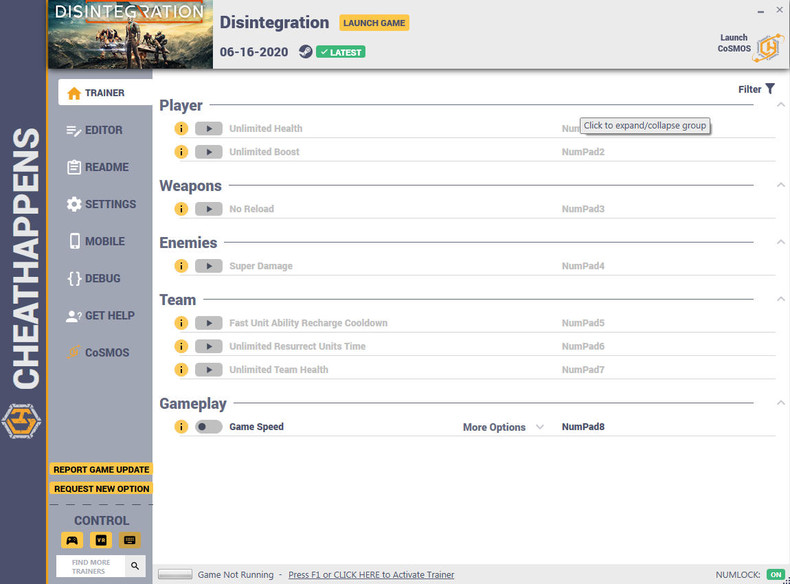Click link to activate trainer
The width and height of the screenshot is (790, 584).
[371, 574]
